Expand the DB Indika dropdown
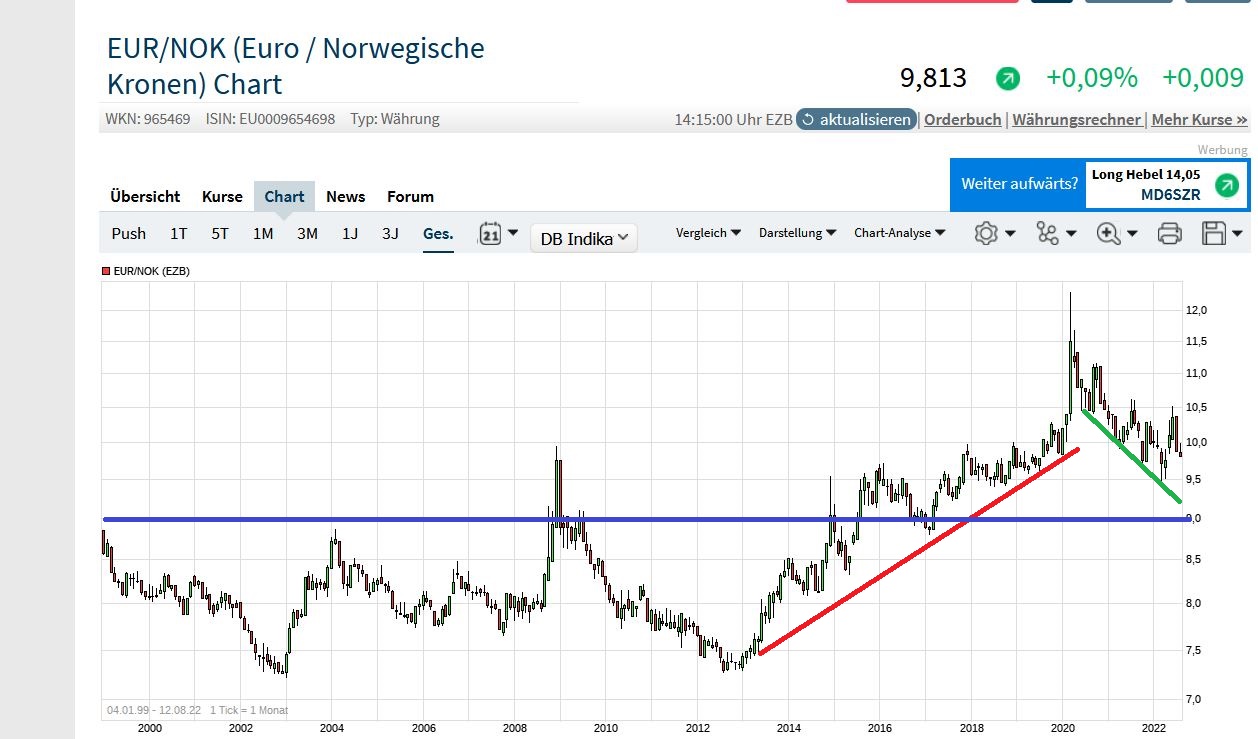This screenshot has height=739, width=1258. (x=583, y=238)
